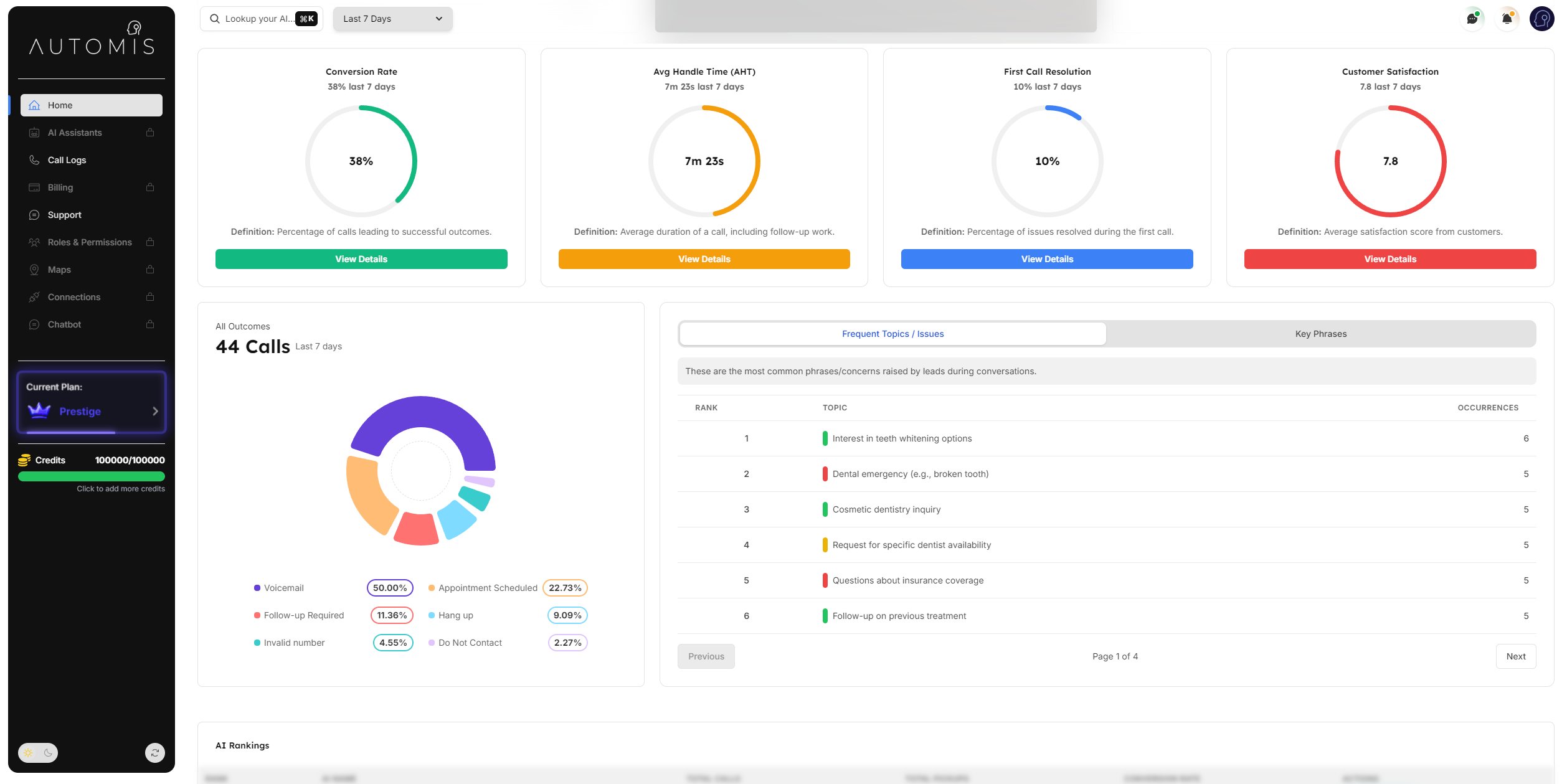
Task: Select Connections in sidebar menu
Action: click(92, 297)
